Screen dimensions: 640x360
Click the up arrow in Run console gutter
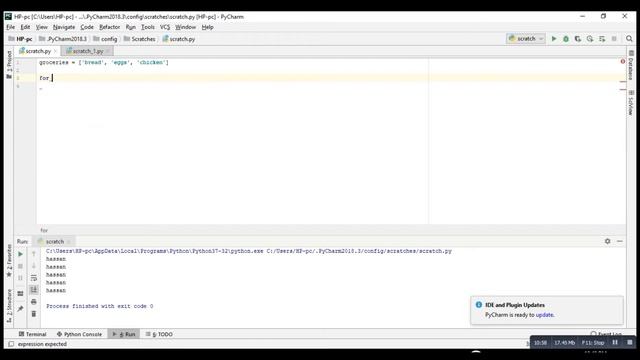pos(34,254)
